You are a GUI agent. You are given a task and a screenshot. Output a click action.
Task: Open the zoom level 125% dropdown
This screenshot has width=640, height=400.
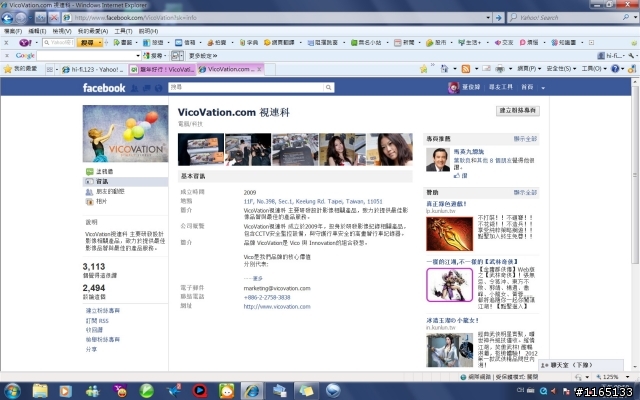(628, 377)
